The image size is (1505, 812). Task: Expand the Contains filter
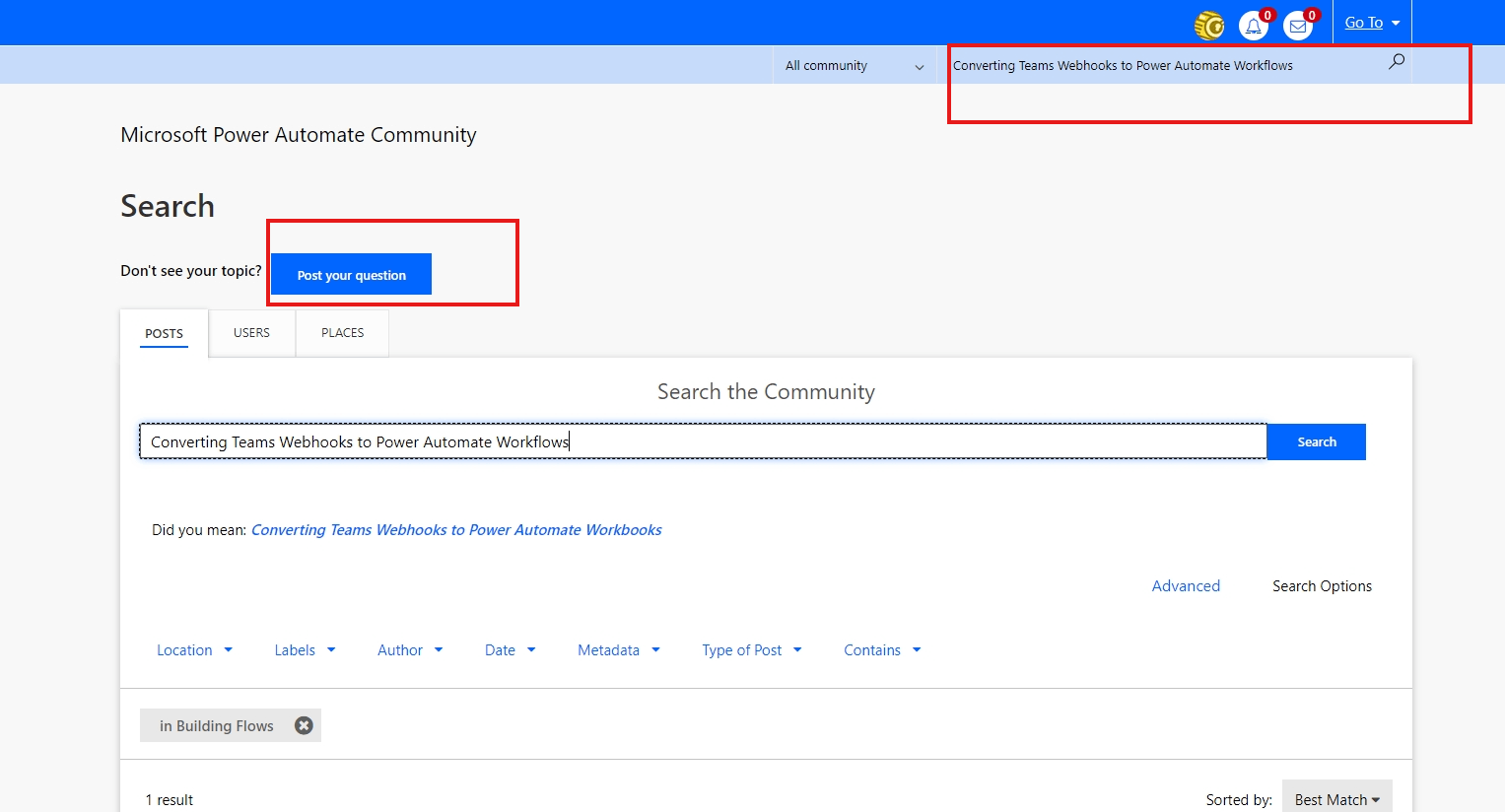coord(882,650)
